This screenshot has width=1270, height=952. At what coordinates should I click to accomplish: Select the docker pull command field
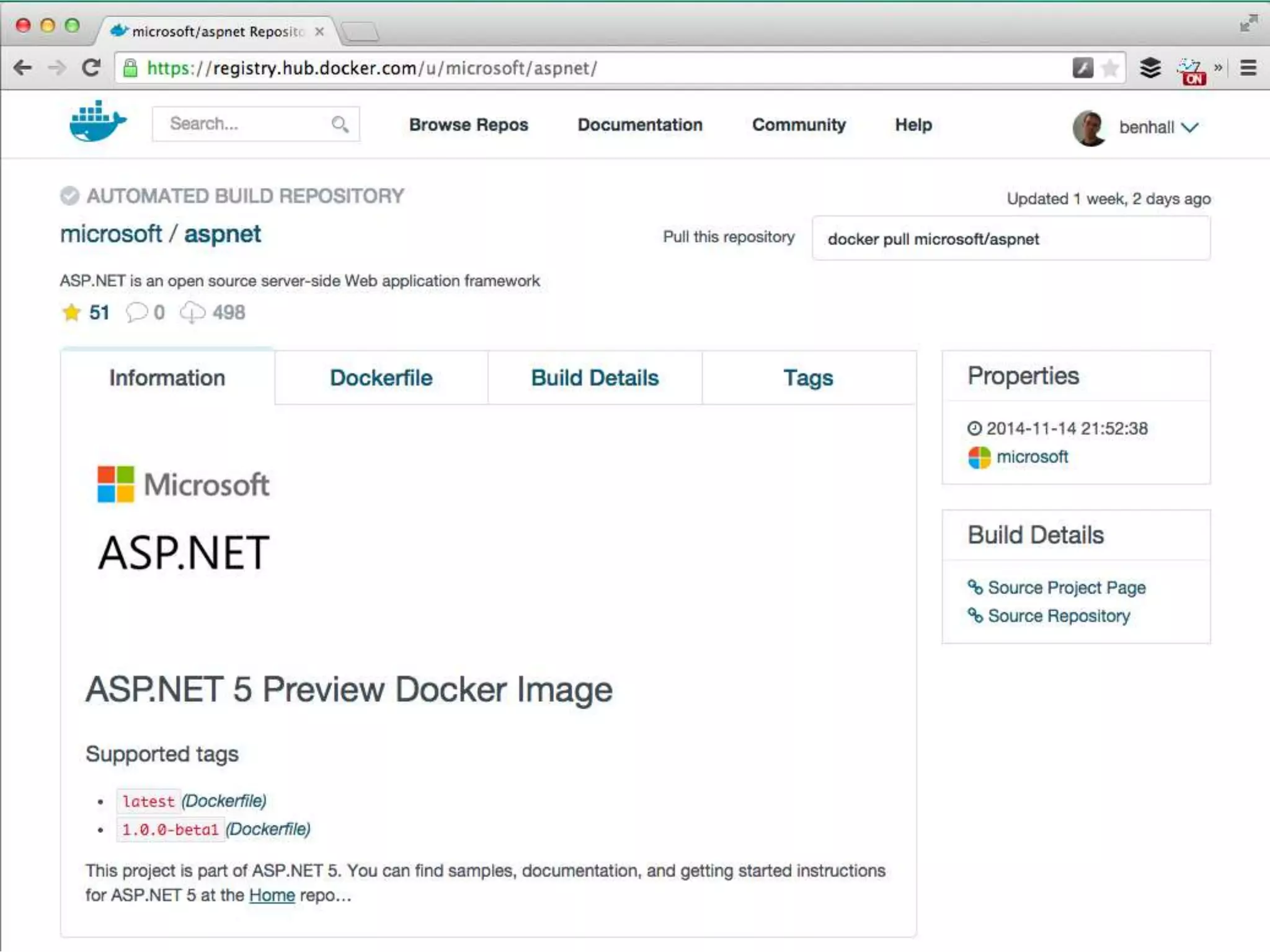tap(1011, 239)
